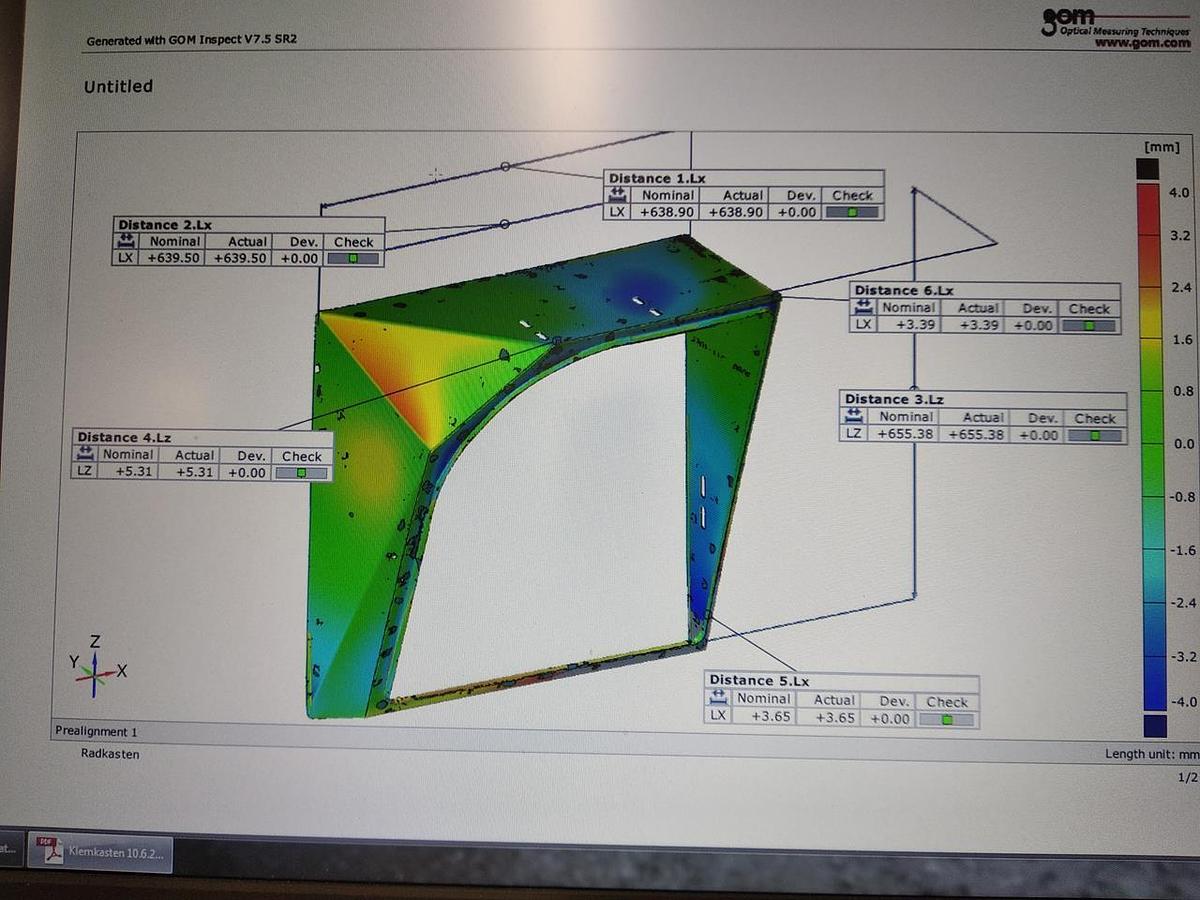Click actual value +638.90 in Distance 1.Lx
The image size is (1200, 900).
tap(735, 212)
